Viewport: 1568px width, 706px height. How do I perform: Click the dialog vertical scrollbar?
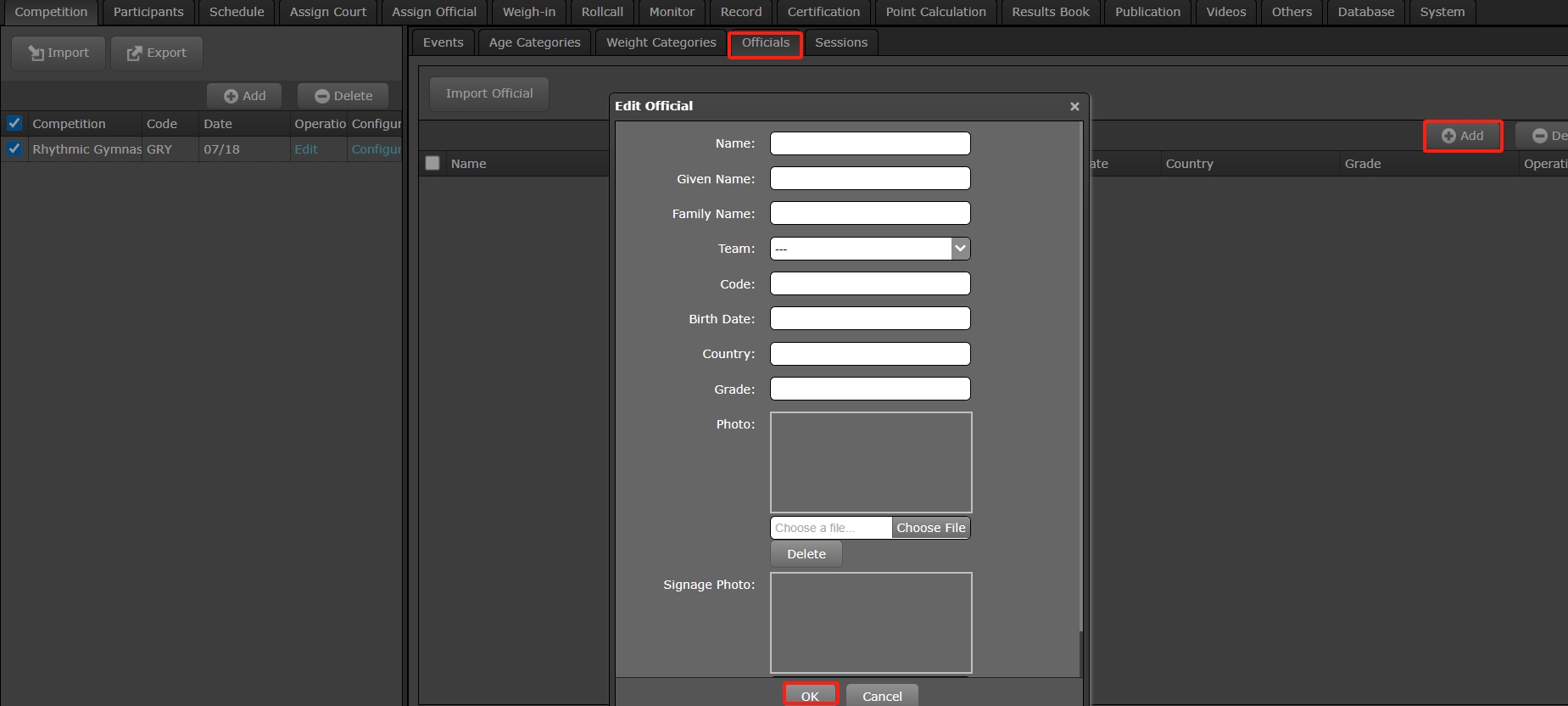point(1080,382)
